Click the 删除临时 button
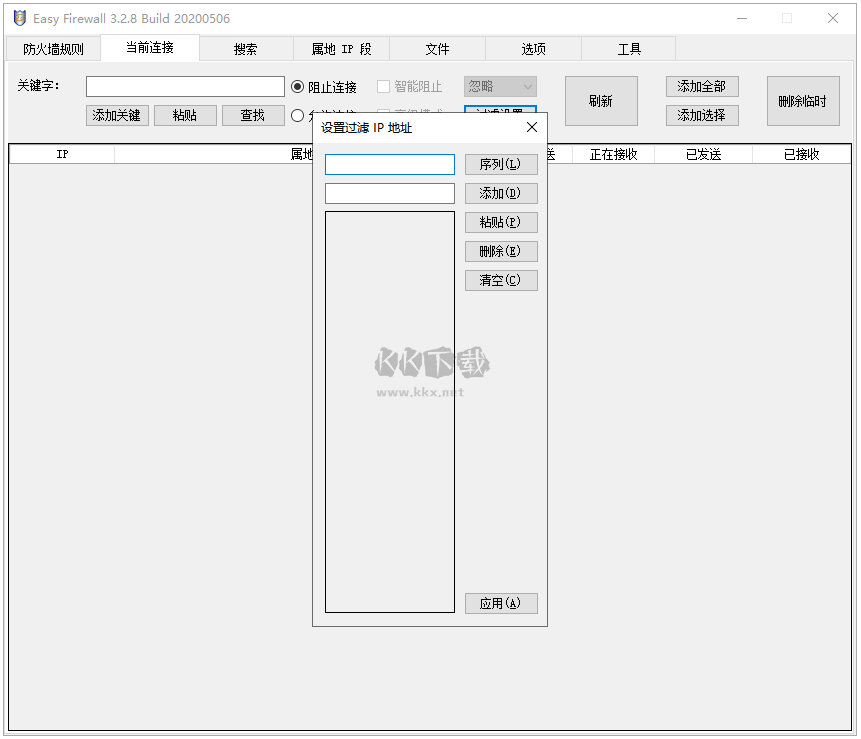861x739 pixels. tap(802, 100)
